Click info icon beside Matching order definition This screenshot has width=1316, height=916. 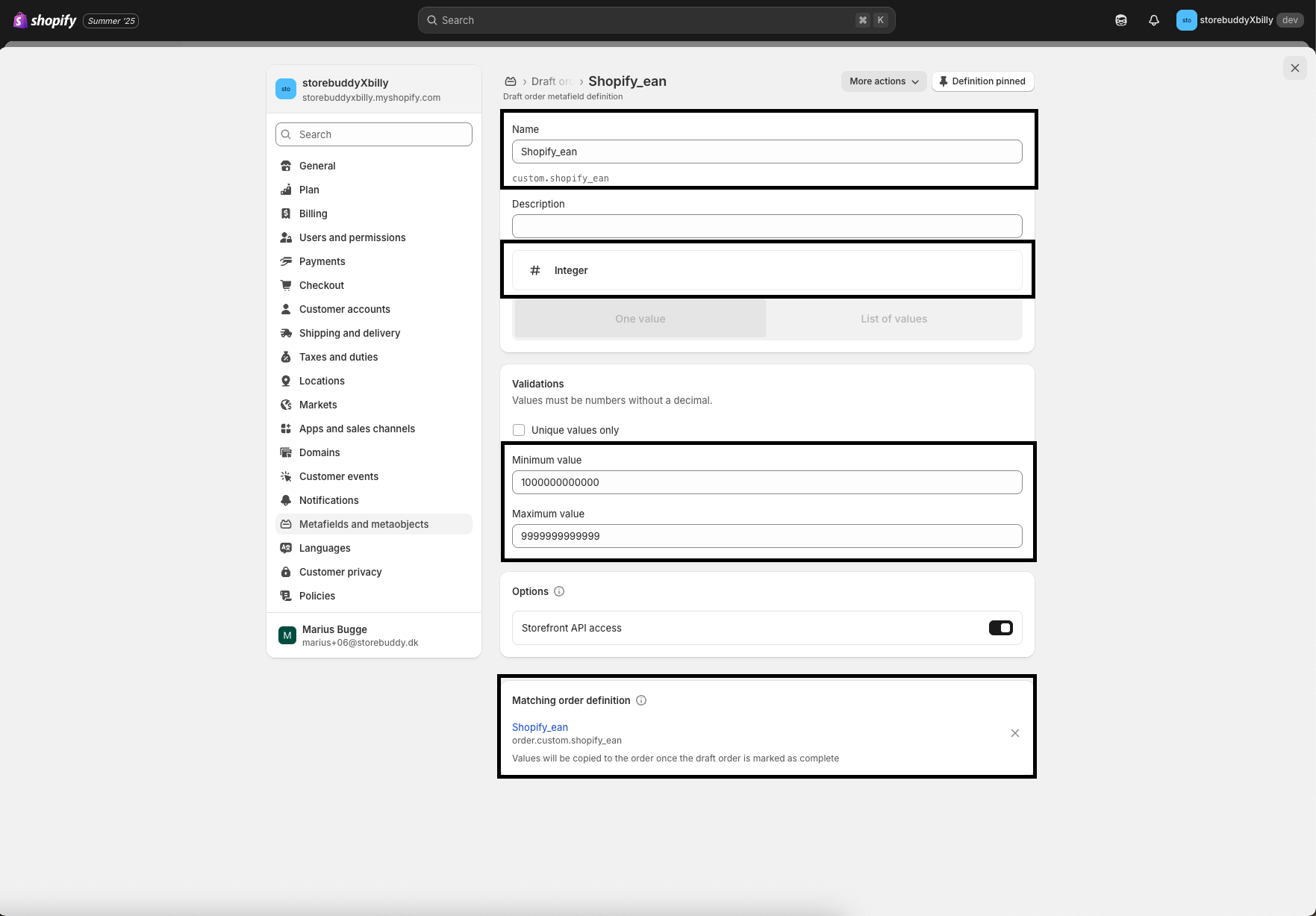(x=641, y=700)
